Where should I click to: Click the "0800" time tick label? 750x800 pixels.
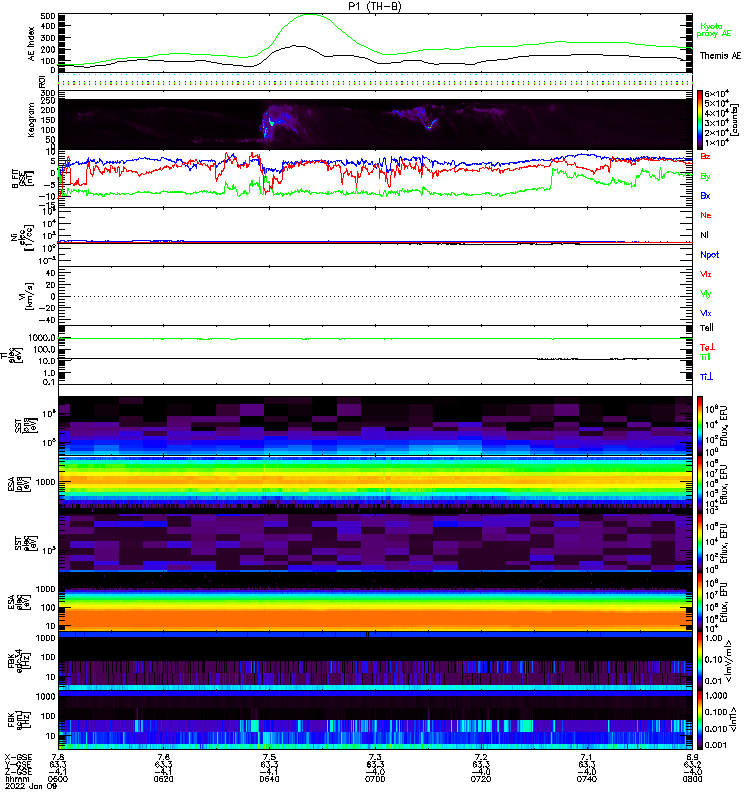pos(692,779)
